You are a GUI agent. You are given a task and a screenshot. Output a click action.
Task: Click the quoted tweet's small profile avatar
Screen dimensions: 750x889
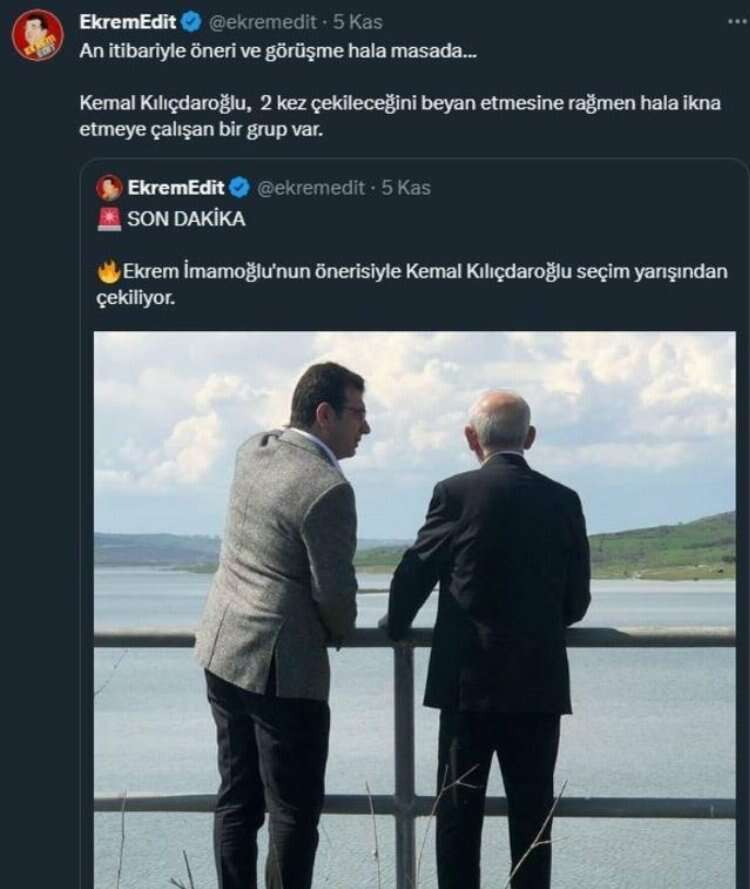pyautogui.click(x=109, y=188)
